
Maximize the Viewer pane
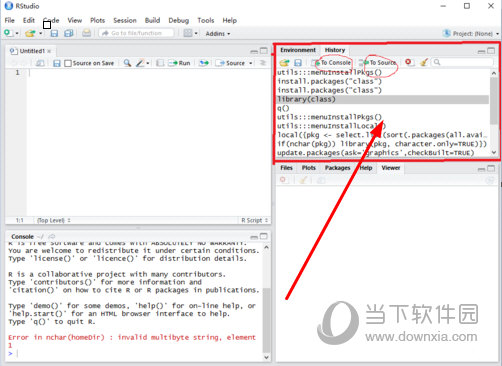(x=491, y=168)
